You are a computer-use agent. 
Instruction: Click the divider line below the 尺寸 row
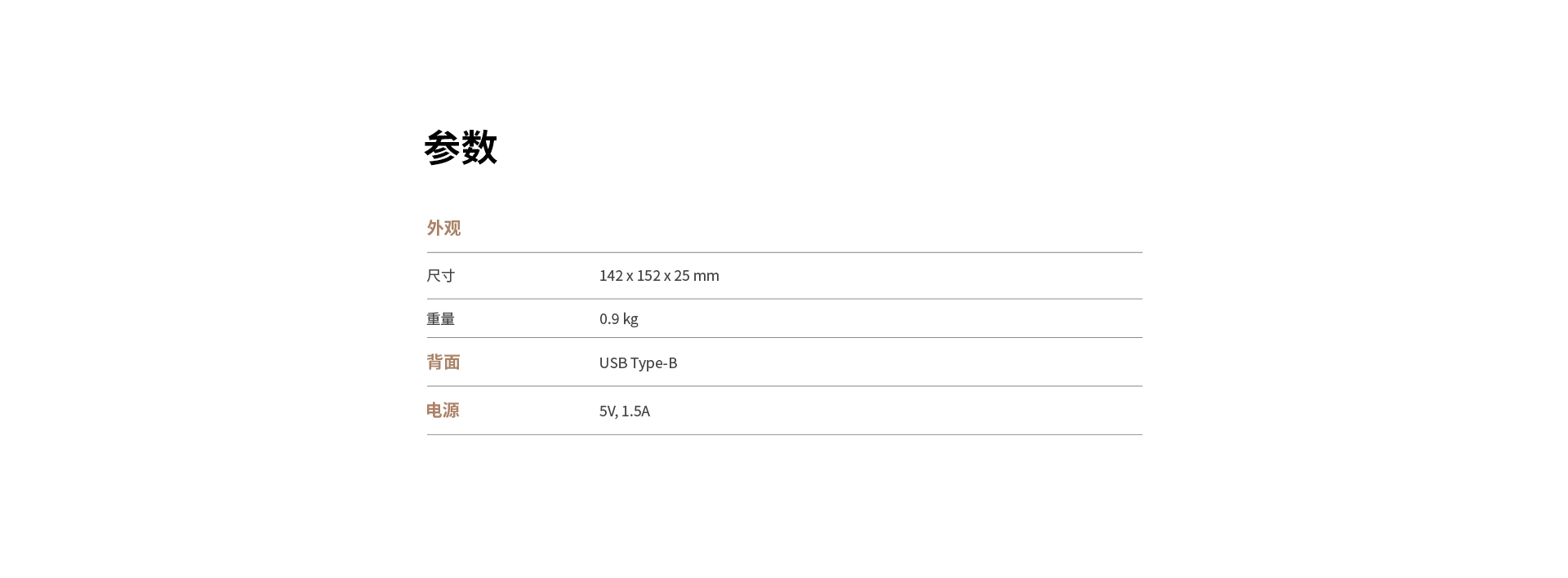click(x=784, y=299)
